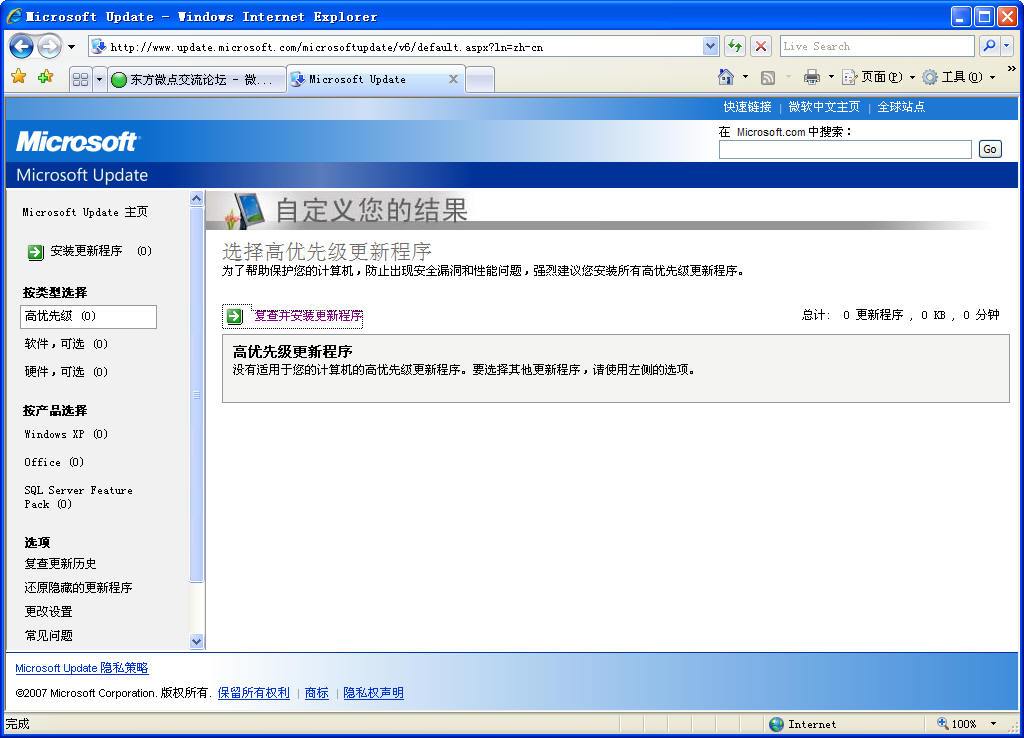The image size is (1024, 738).
Task: Open recent pages dropdown beside Forward button
Action: (71, 46)
